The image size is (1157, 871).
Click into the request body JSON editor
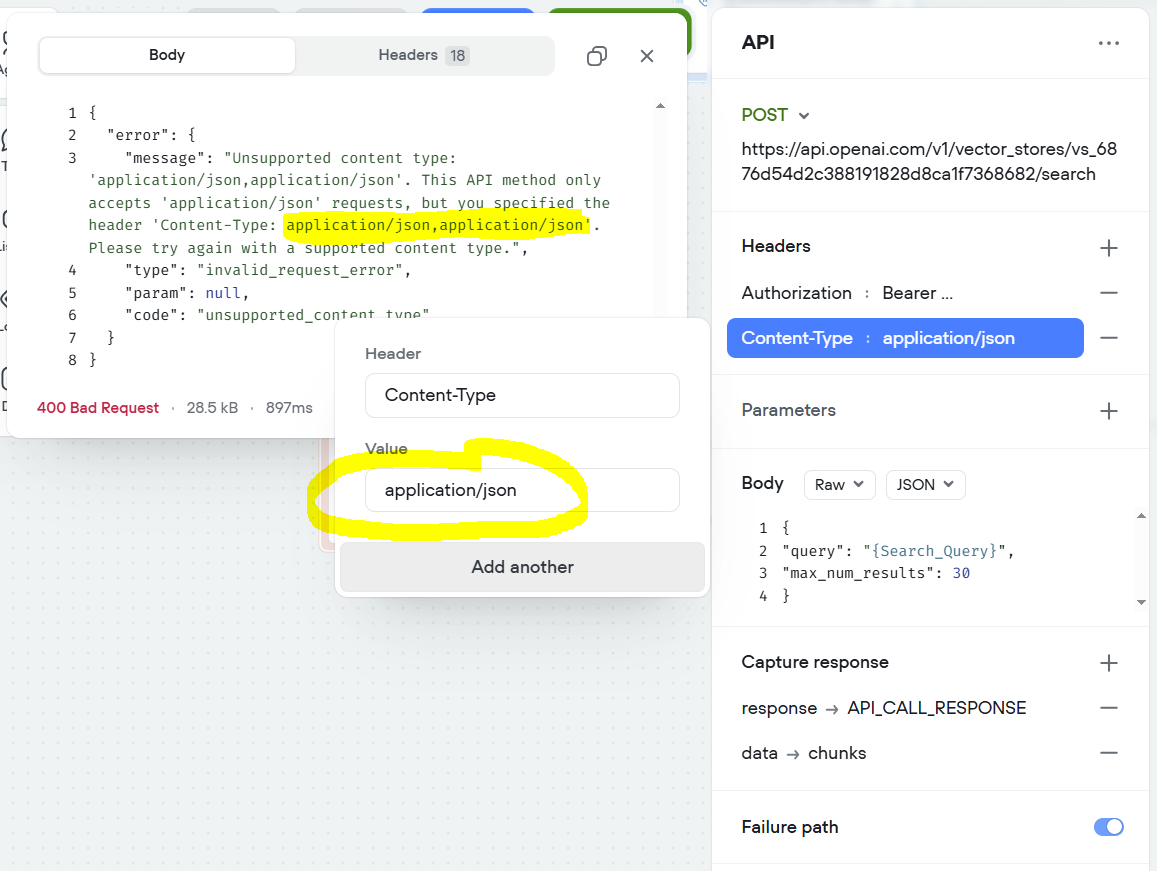pos(944,562)
